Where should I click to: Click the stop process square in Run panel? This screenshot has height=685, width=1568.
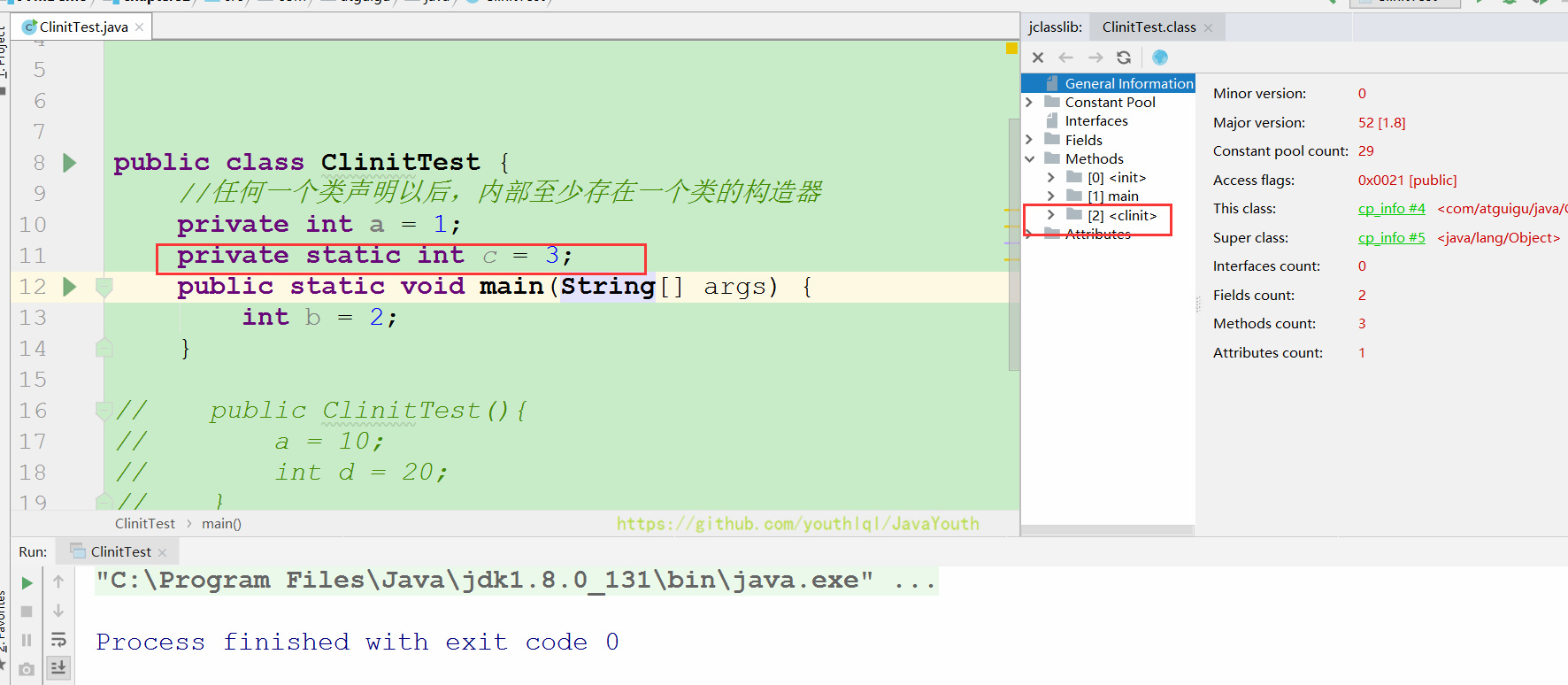[27, 612]
